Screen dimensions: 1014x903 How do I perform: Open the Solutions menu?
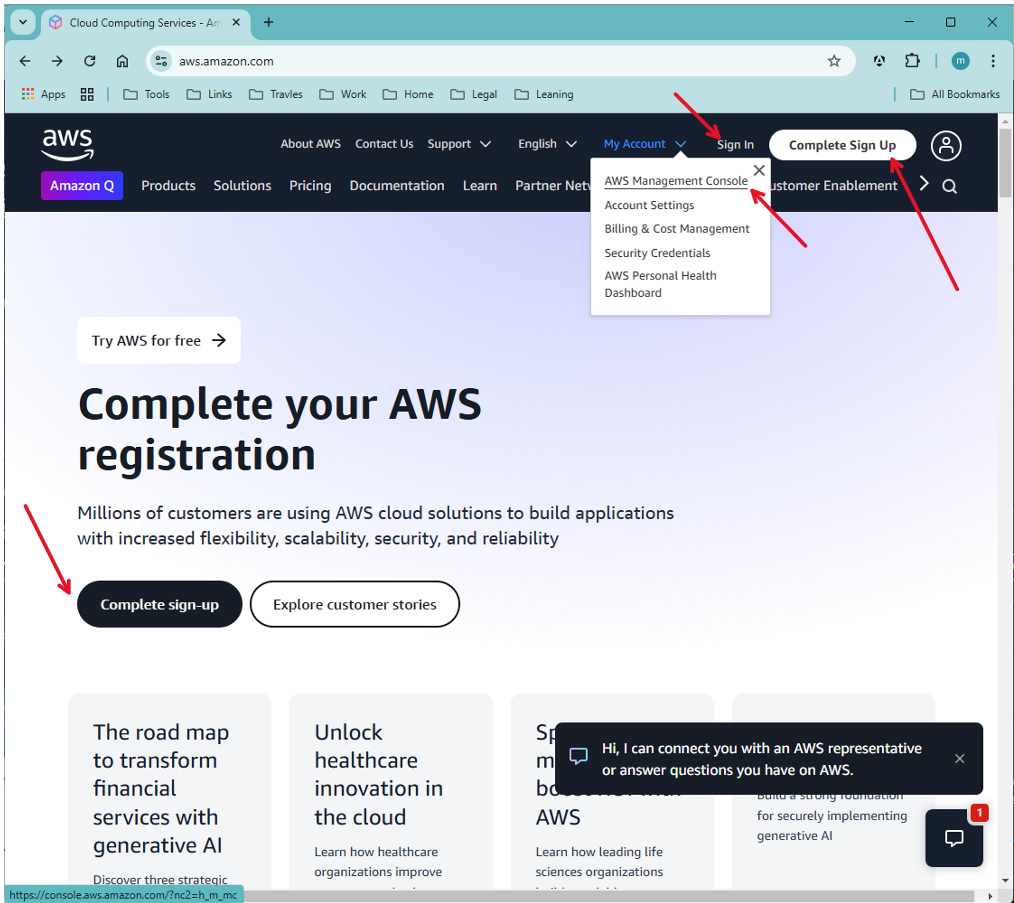click(x=243, y=186)
